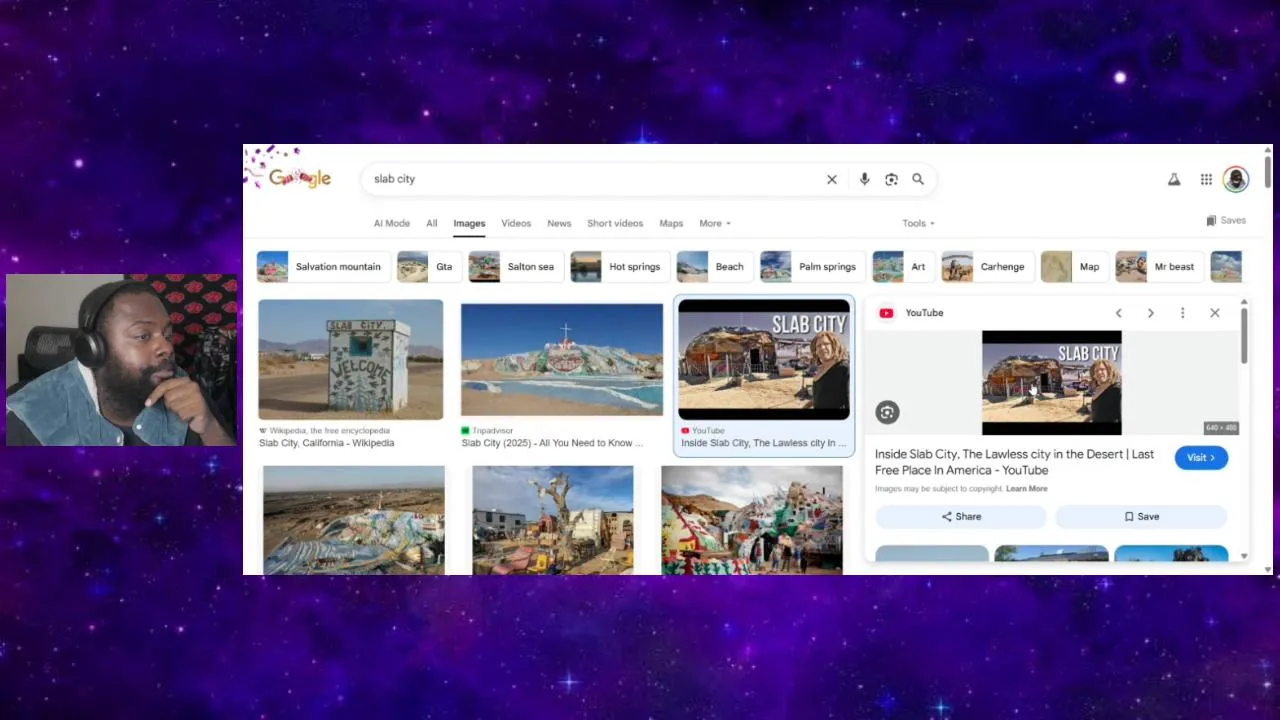Viewport: 1280px width, 720px height.
Task: Open three-dot options in preview panel
Action: [1182, 313]
